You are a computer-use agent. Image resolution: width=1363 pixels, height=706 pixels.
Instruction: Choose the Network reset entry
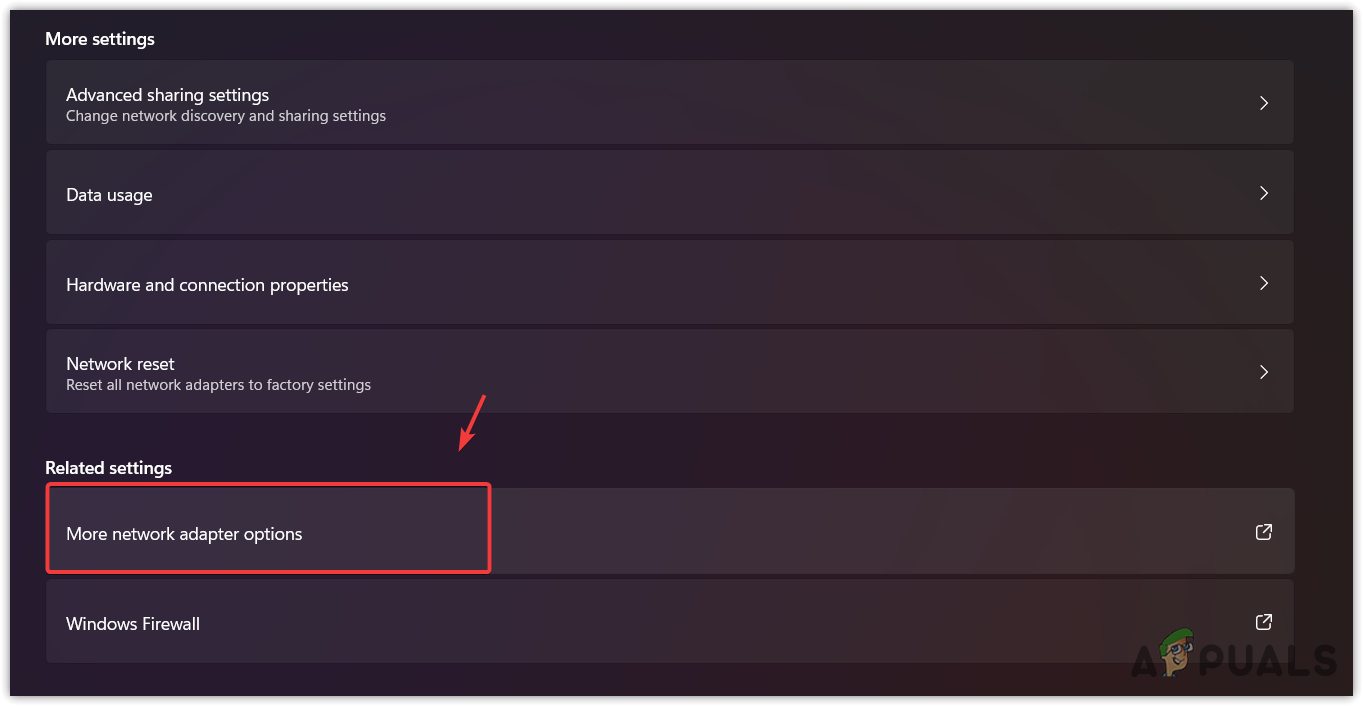tap(120, 364)
